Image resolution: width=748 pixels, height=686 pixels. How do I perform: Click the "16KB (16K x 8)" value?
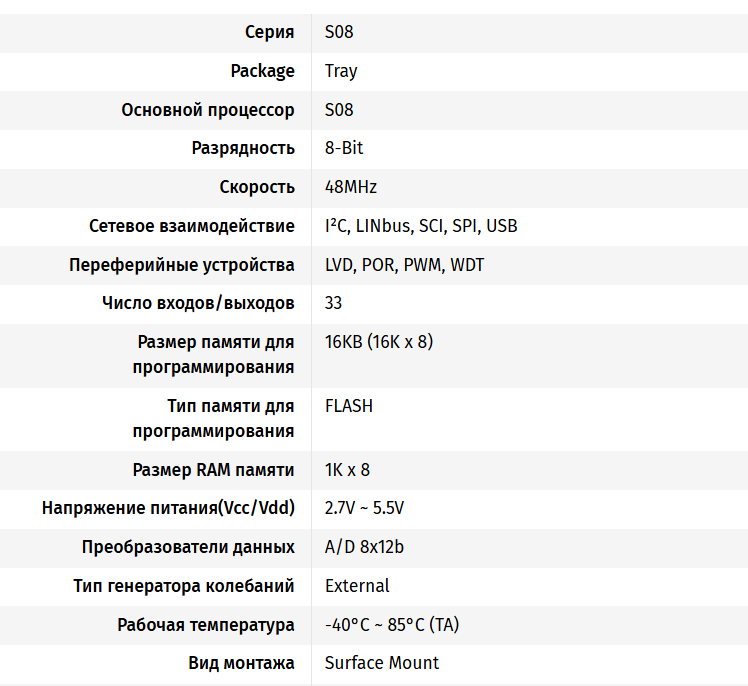[379, 342]
